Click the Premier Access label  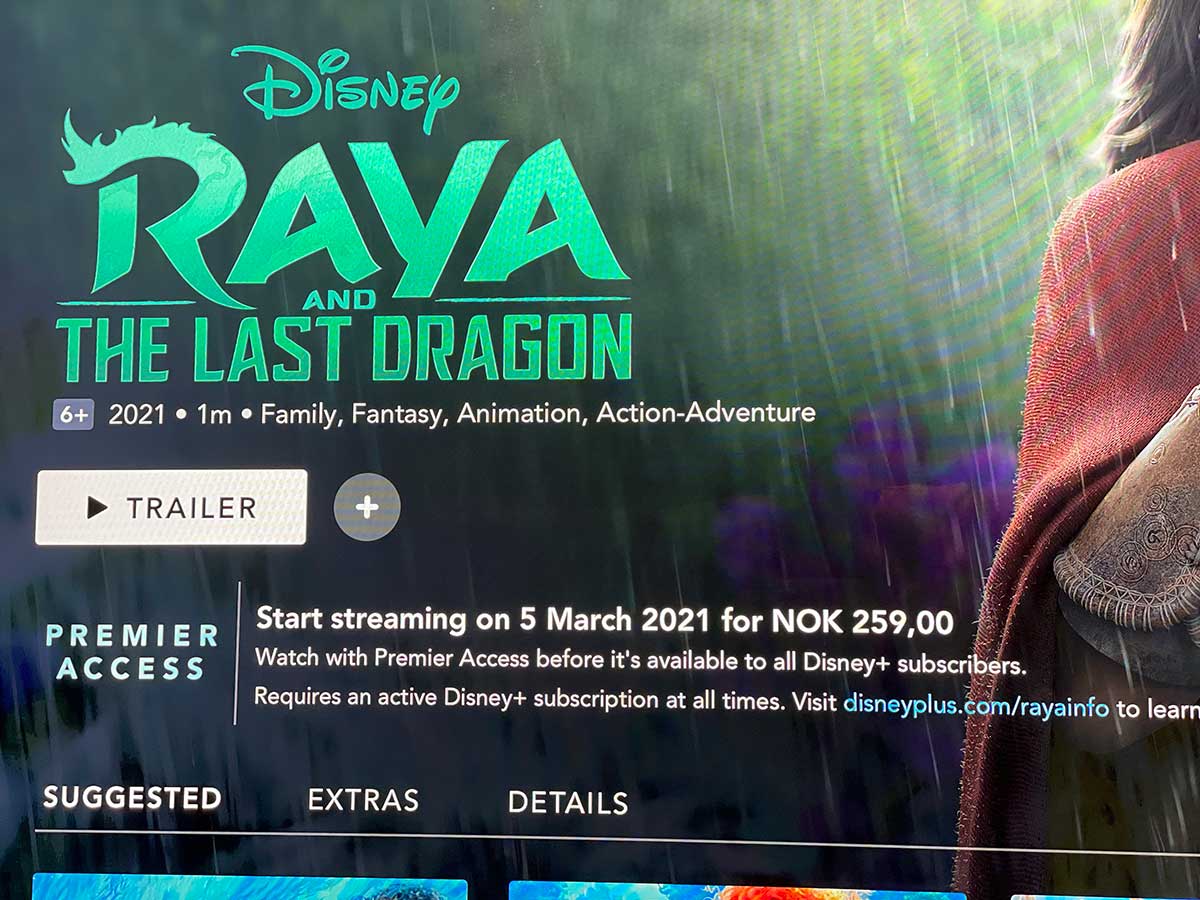point(132,651)
